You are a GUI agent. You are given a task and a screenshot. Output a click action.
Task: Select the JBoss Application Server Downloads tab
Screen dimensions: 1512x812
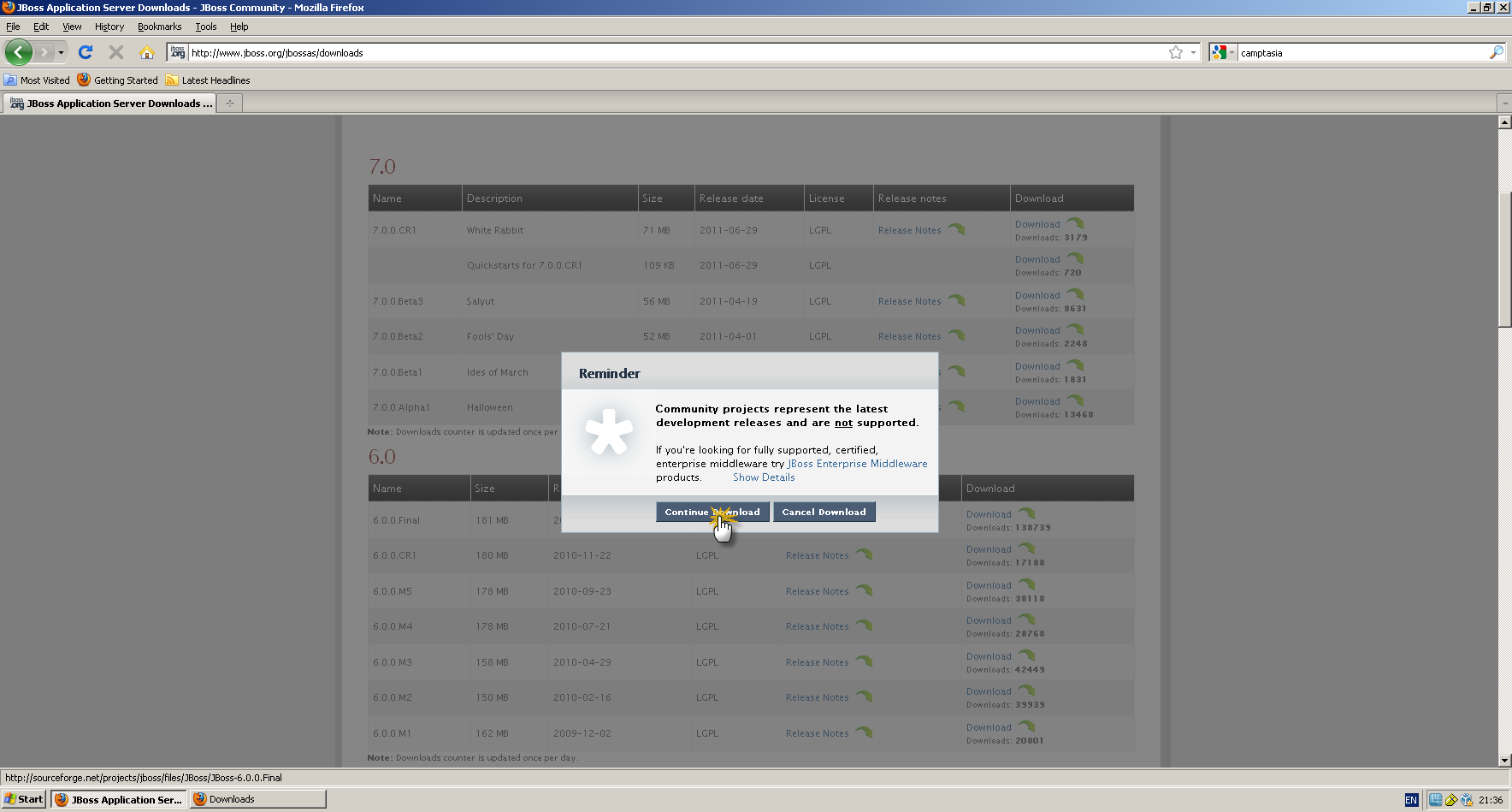(x=111, y=103)
